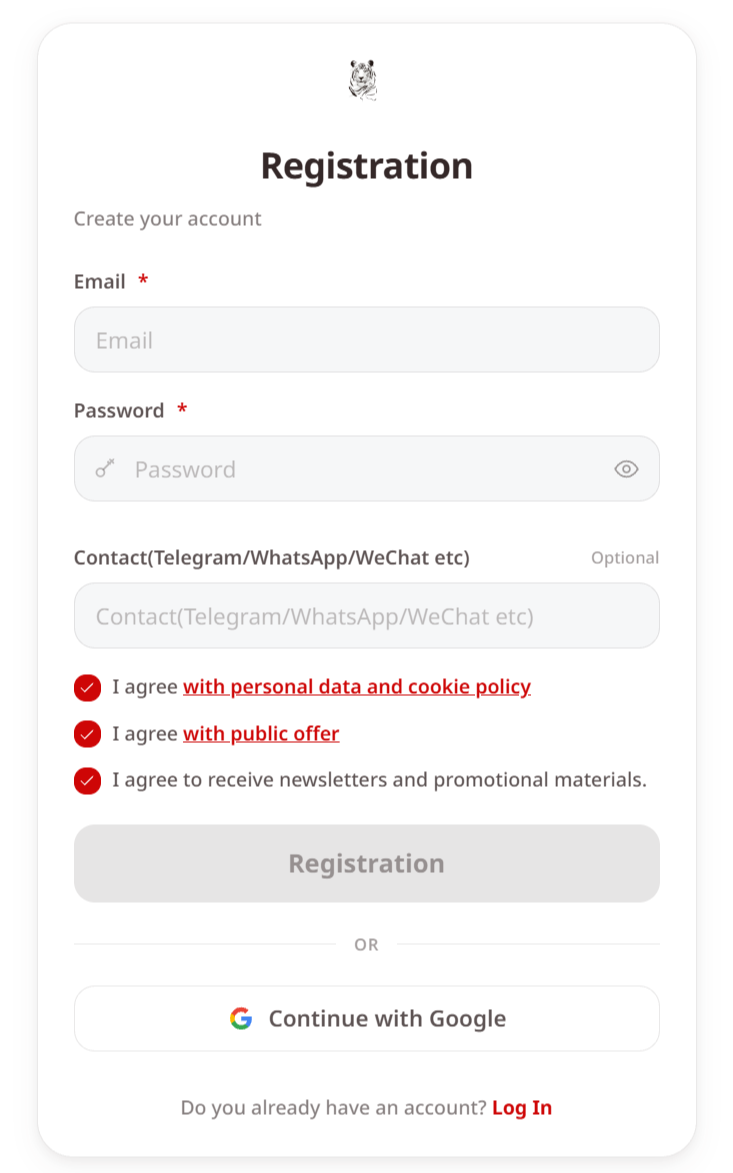Go to the Log In page
Viewport: 733px width, 1173px height.
click(x=522, y=1107)
